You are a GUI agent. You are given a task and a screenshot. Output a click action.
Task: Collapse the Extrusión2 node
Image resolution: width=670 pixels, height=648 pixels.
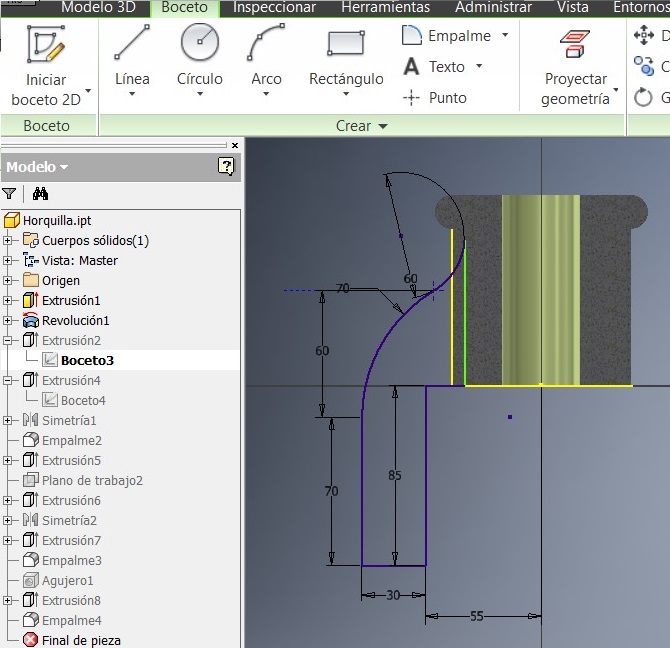coord(7,340)
